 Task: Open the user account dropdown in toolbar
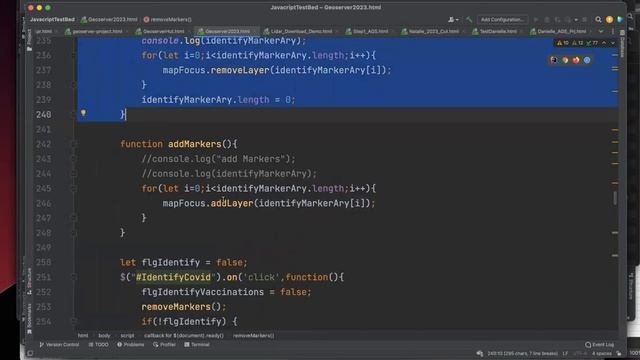(x=453, y=19)
